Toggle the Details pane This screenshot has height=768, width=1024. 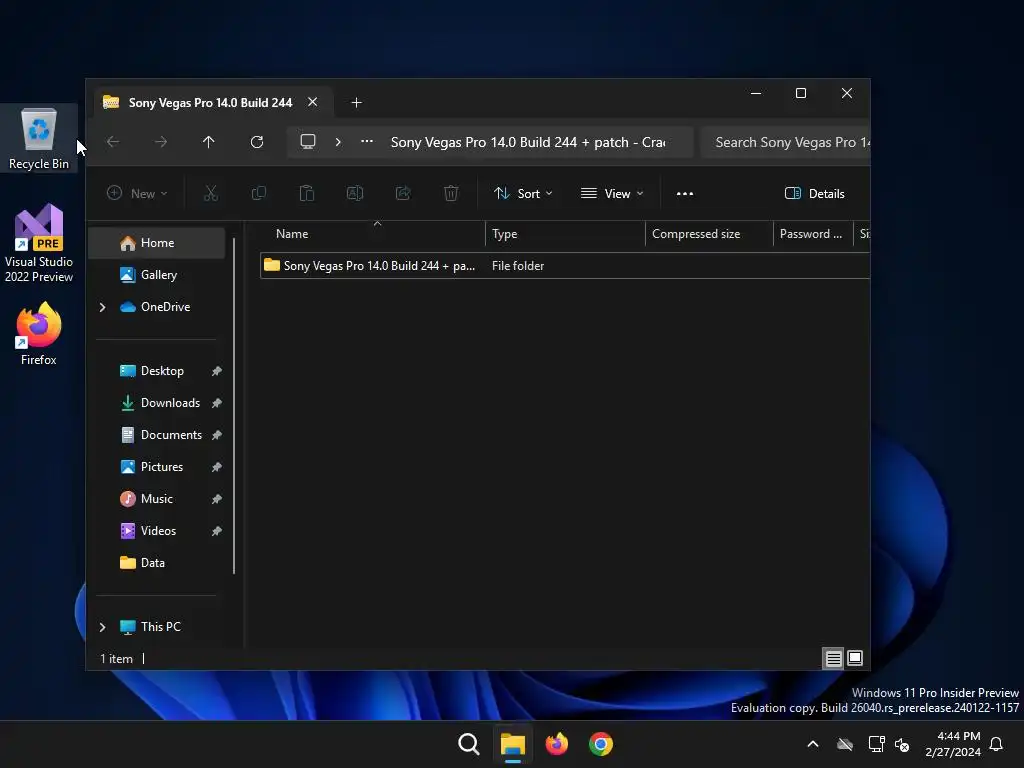pyautogui.click(x=814, y=193)
